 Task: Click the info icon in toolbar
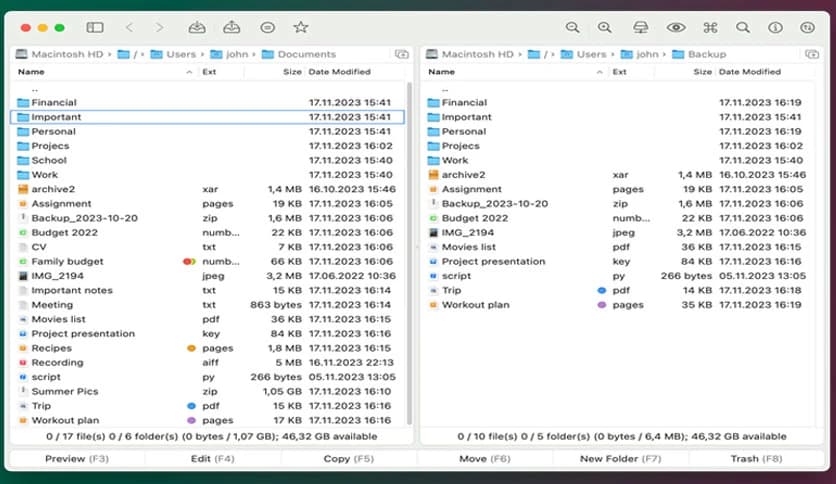pos(776,27)
